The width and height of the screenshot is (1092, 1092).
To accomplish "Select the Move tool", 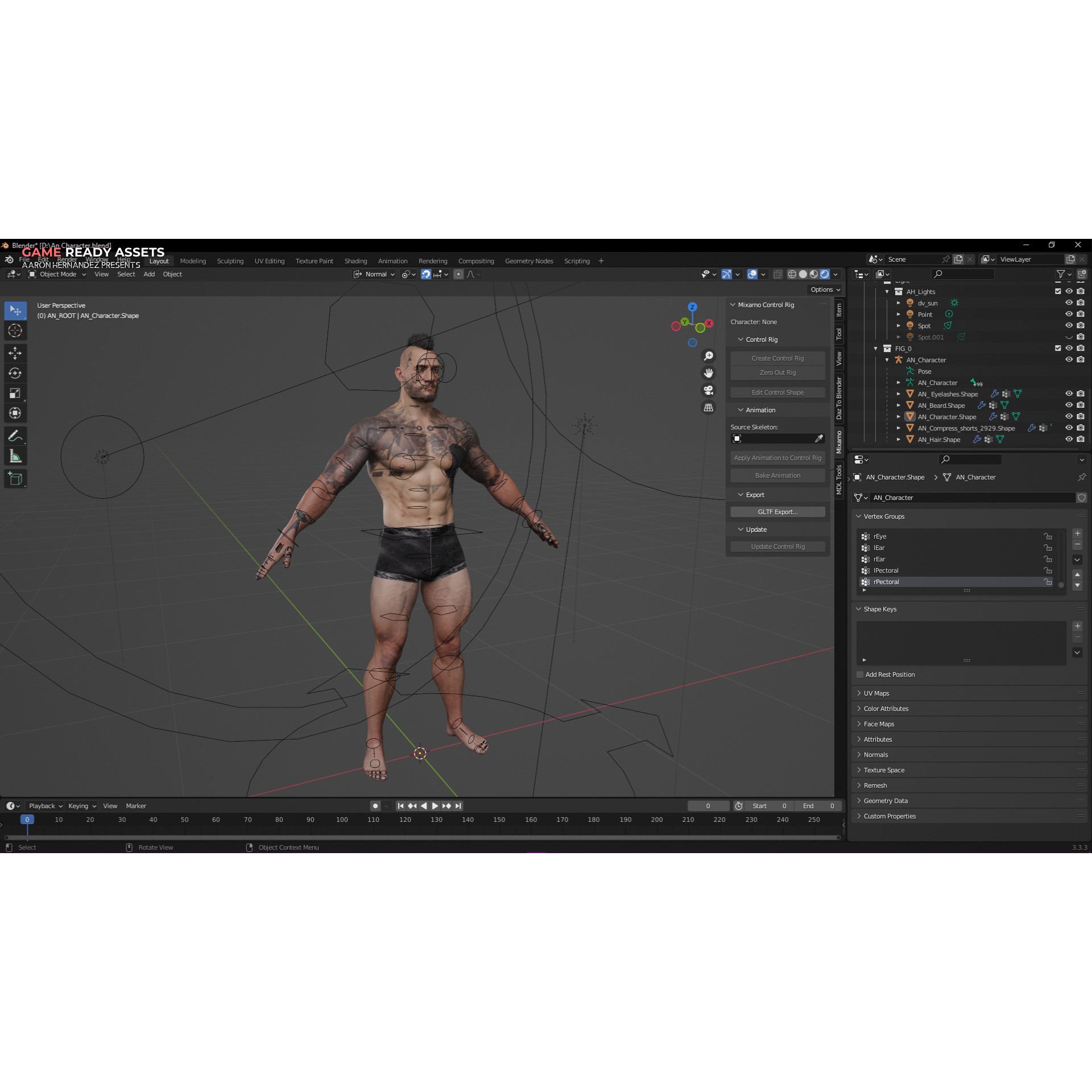I will 15,353.
